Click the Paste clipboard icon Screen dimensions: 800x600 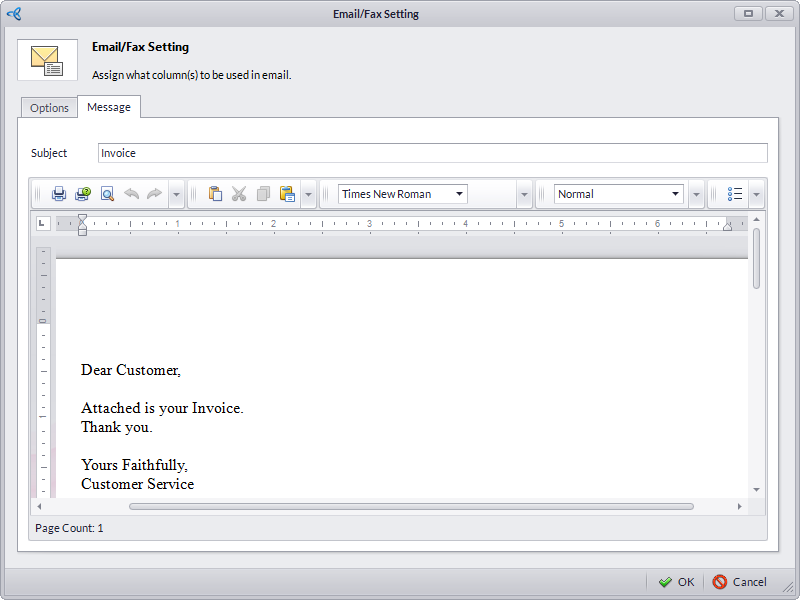pyautogui.click(x=215, y=194)
